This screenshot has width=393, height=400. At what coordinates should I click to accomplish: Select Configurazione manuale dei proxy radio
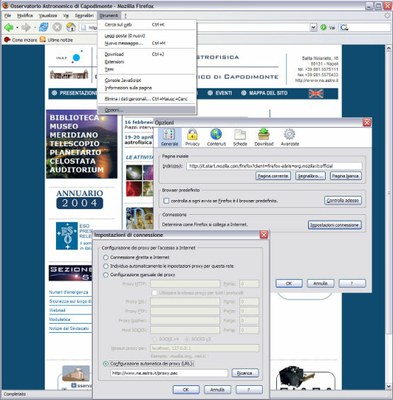[106, 275]
